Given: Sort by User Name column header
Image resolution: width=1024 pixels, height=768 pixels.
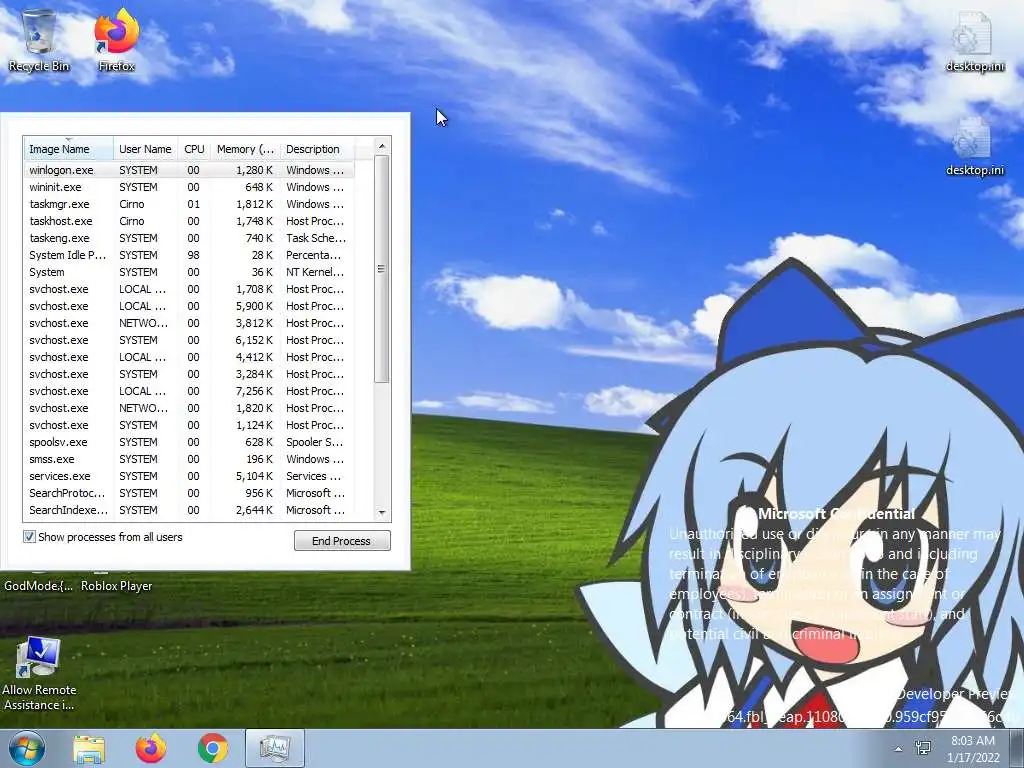Looking at the screenshot, I should (145, 149).
